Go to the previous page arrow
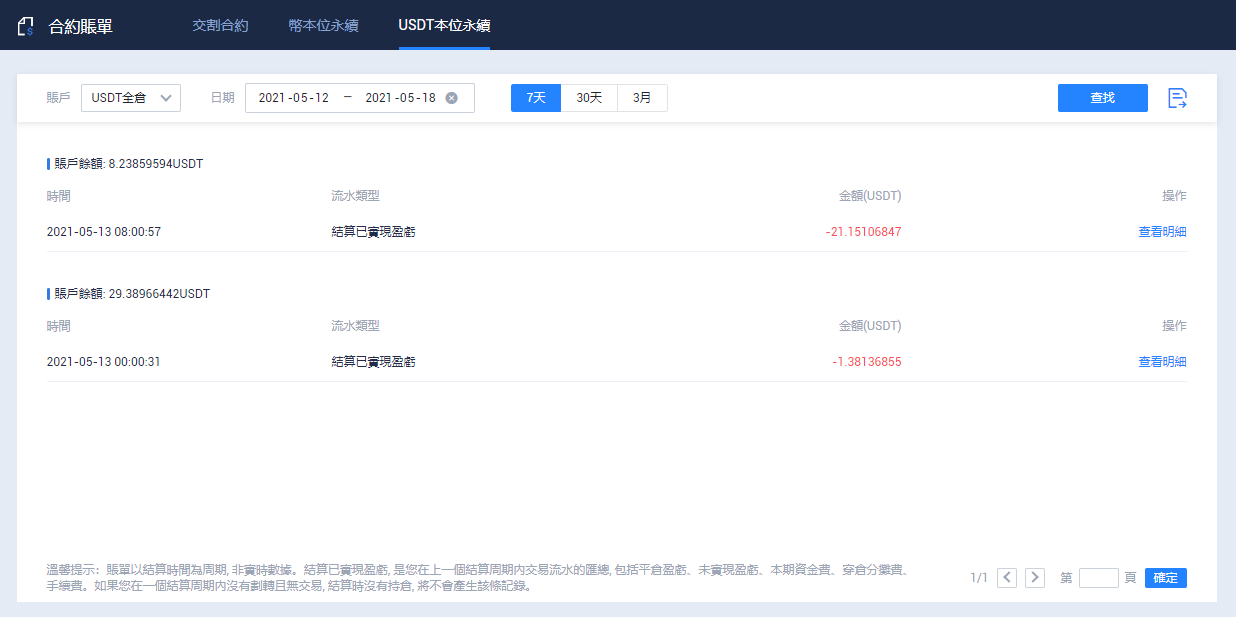 (x=1007, y=578)
